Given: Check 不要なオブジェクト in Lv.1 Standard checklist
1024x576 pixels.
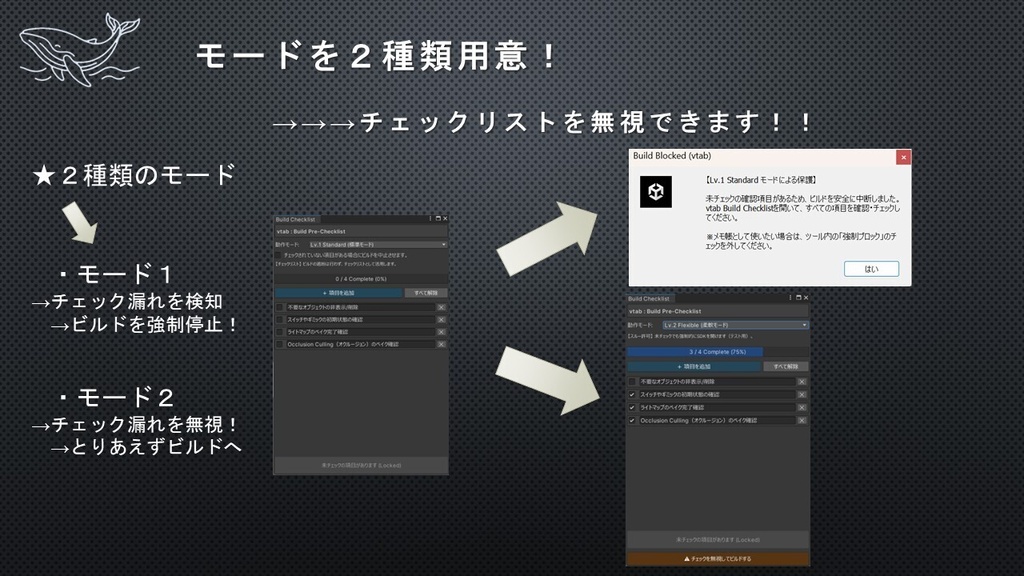Looking at the screenshot, I should pos(280,307).
